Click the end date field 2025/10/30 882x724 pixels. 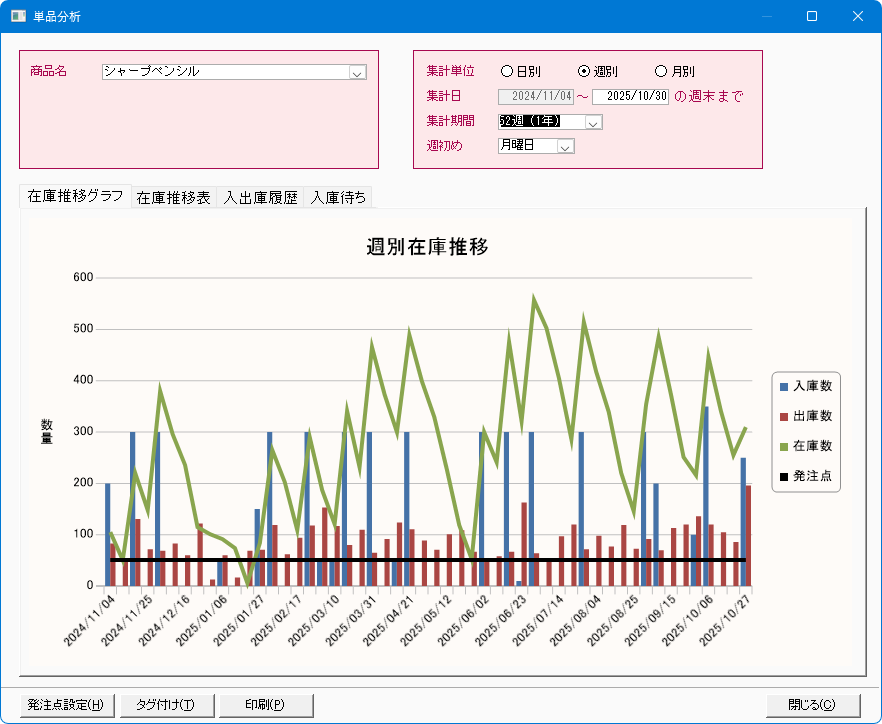click(630, 97)
